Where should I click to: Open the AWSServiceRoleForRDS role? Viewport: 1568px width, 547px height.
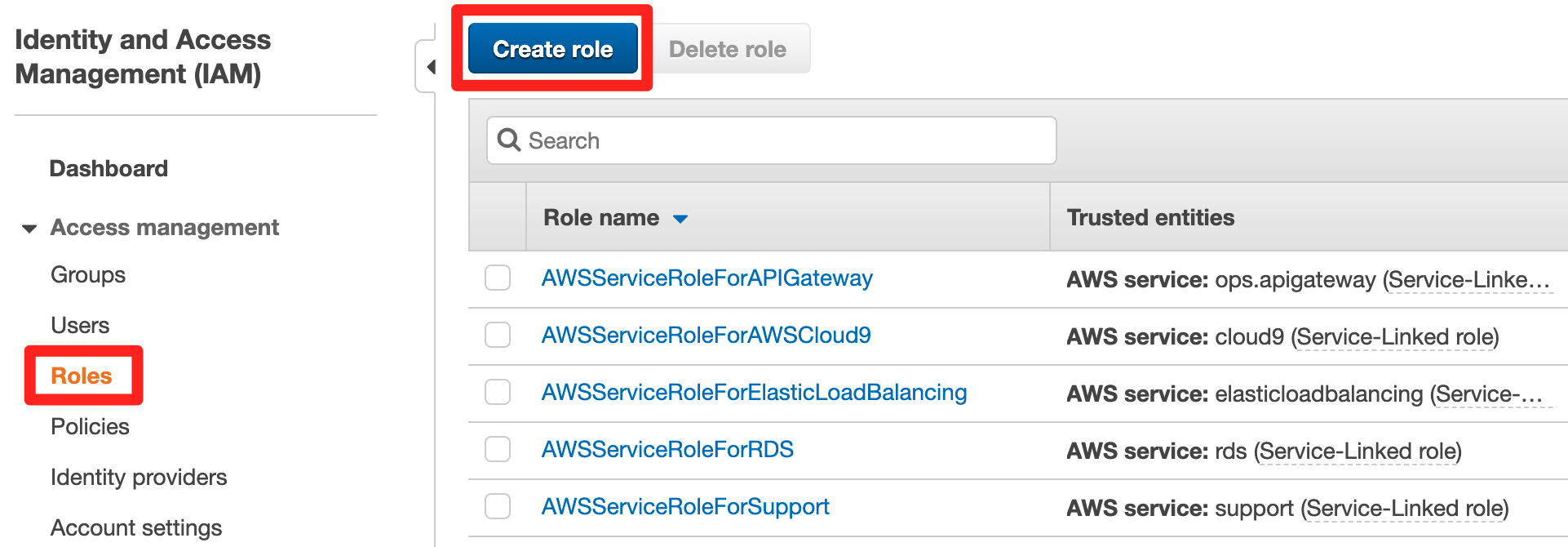(667, 450)
